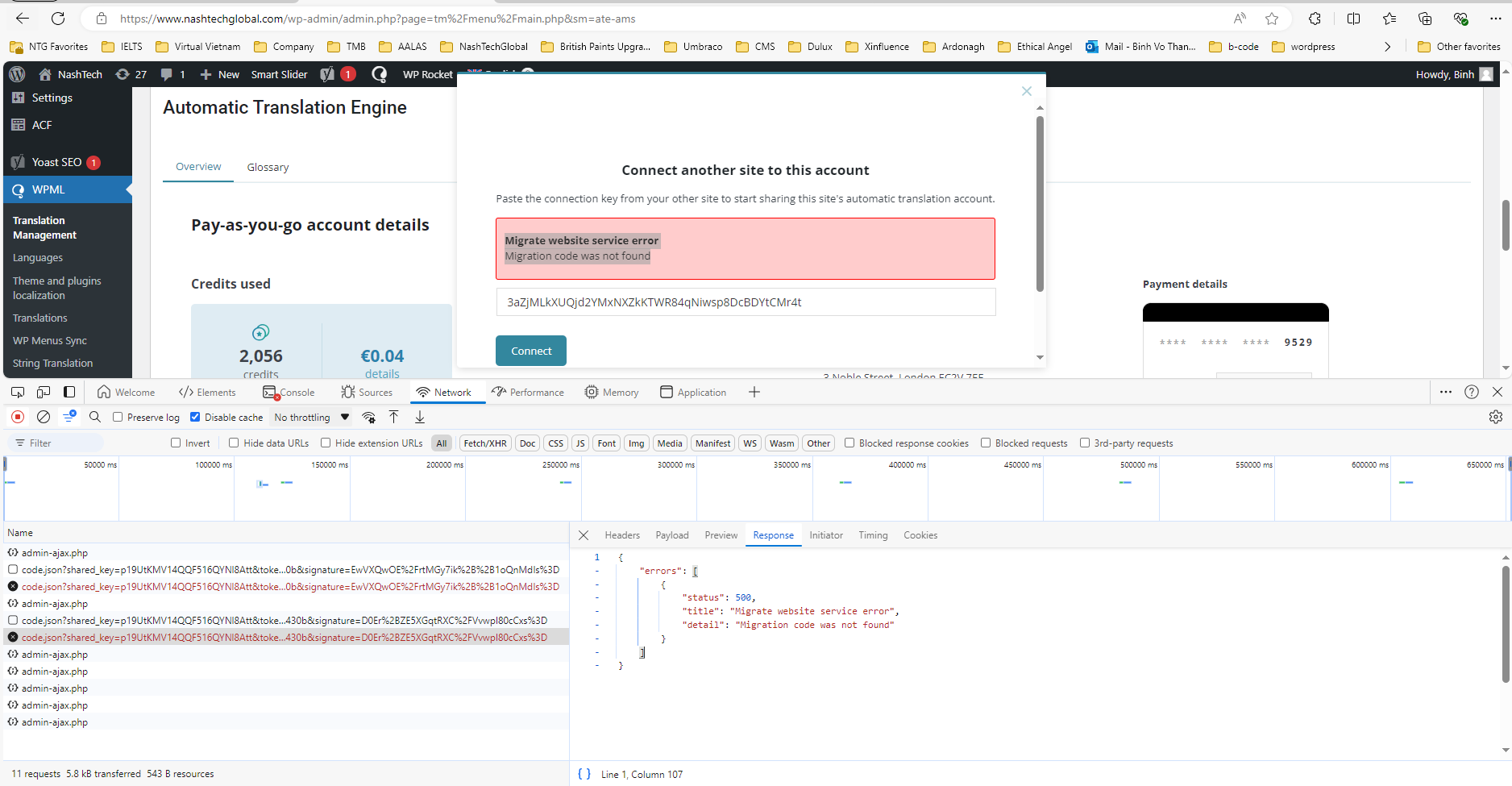Open the updates counter showing 27
Image resolution: width=1512 pixels, height=786 pixels.
(x=131, y=74)
